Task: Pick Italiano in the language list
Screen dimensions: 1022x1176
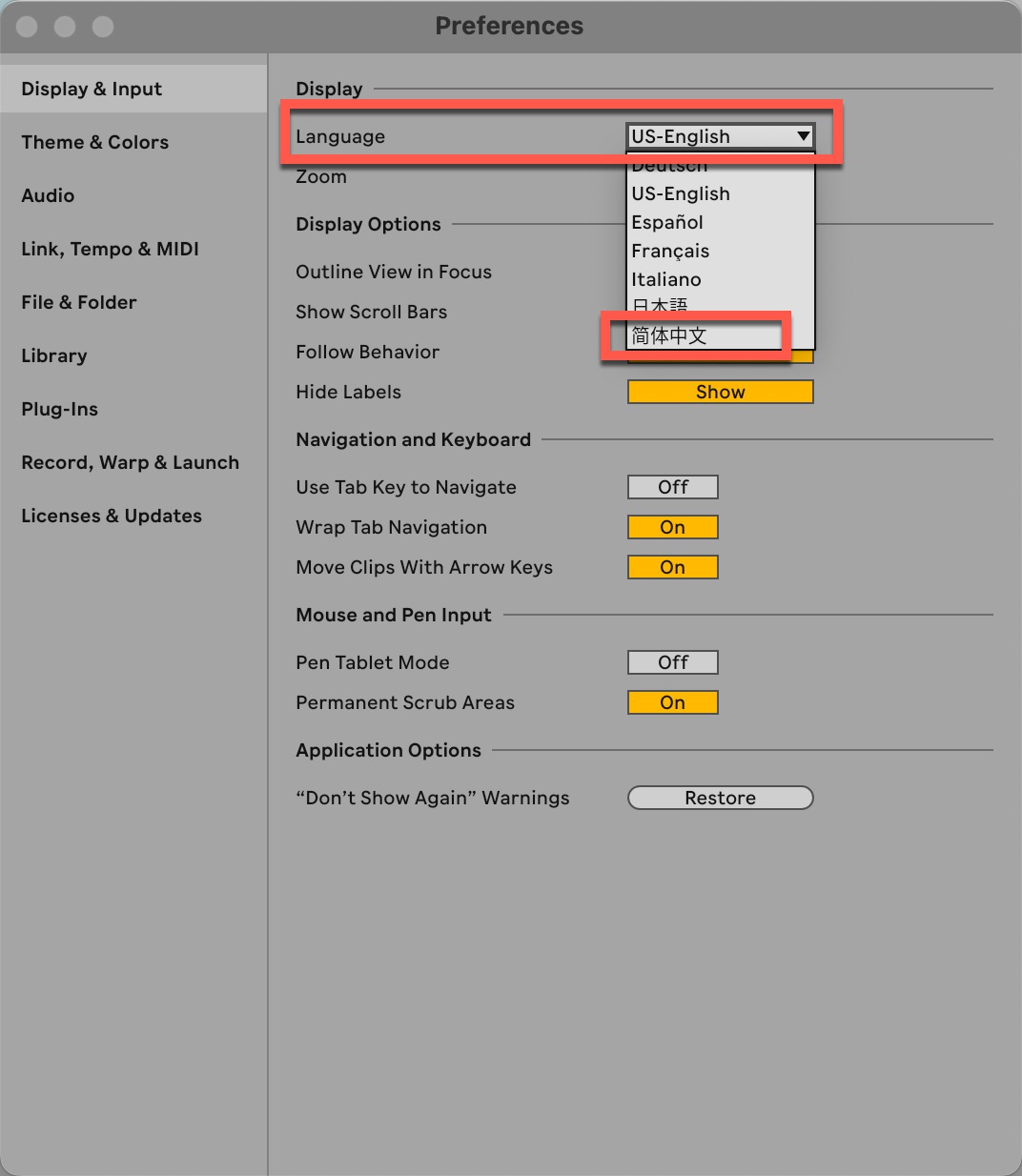Action: (x=666, y=279)
